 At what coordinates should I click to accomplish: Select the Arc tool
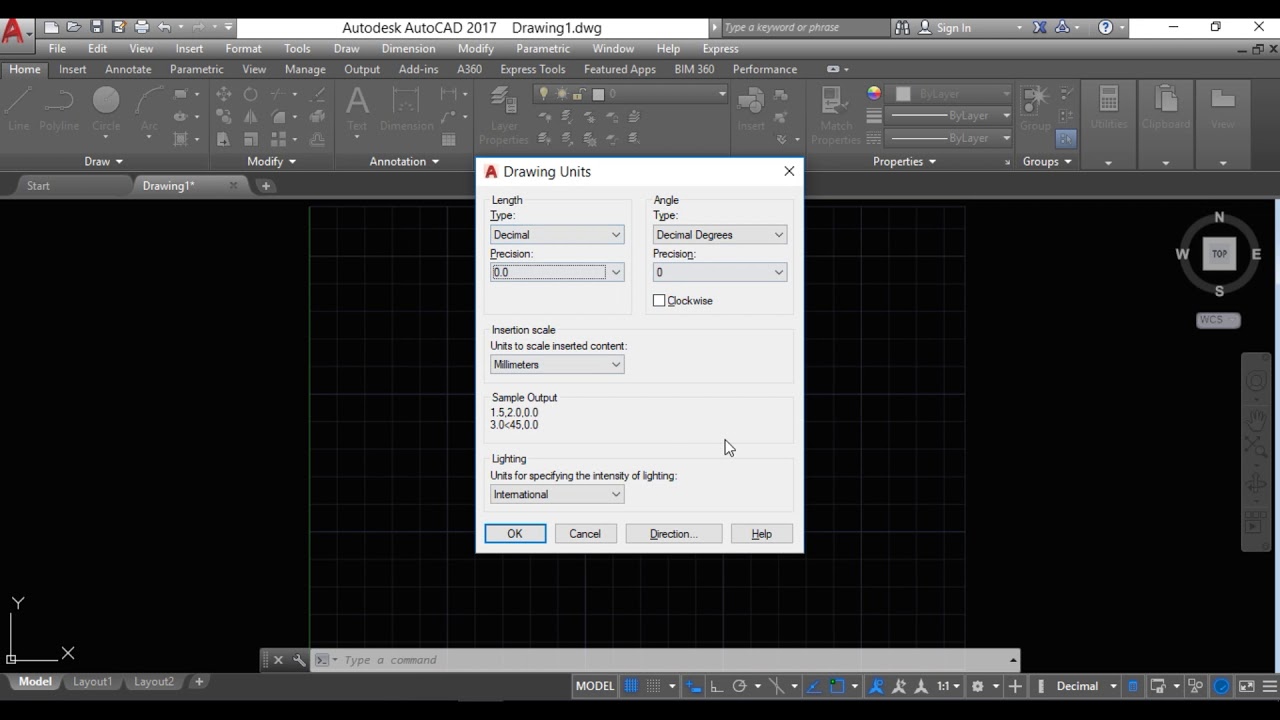coord(149,109)
